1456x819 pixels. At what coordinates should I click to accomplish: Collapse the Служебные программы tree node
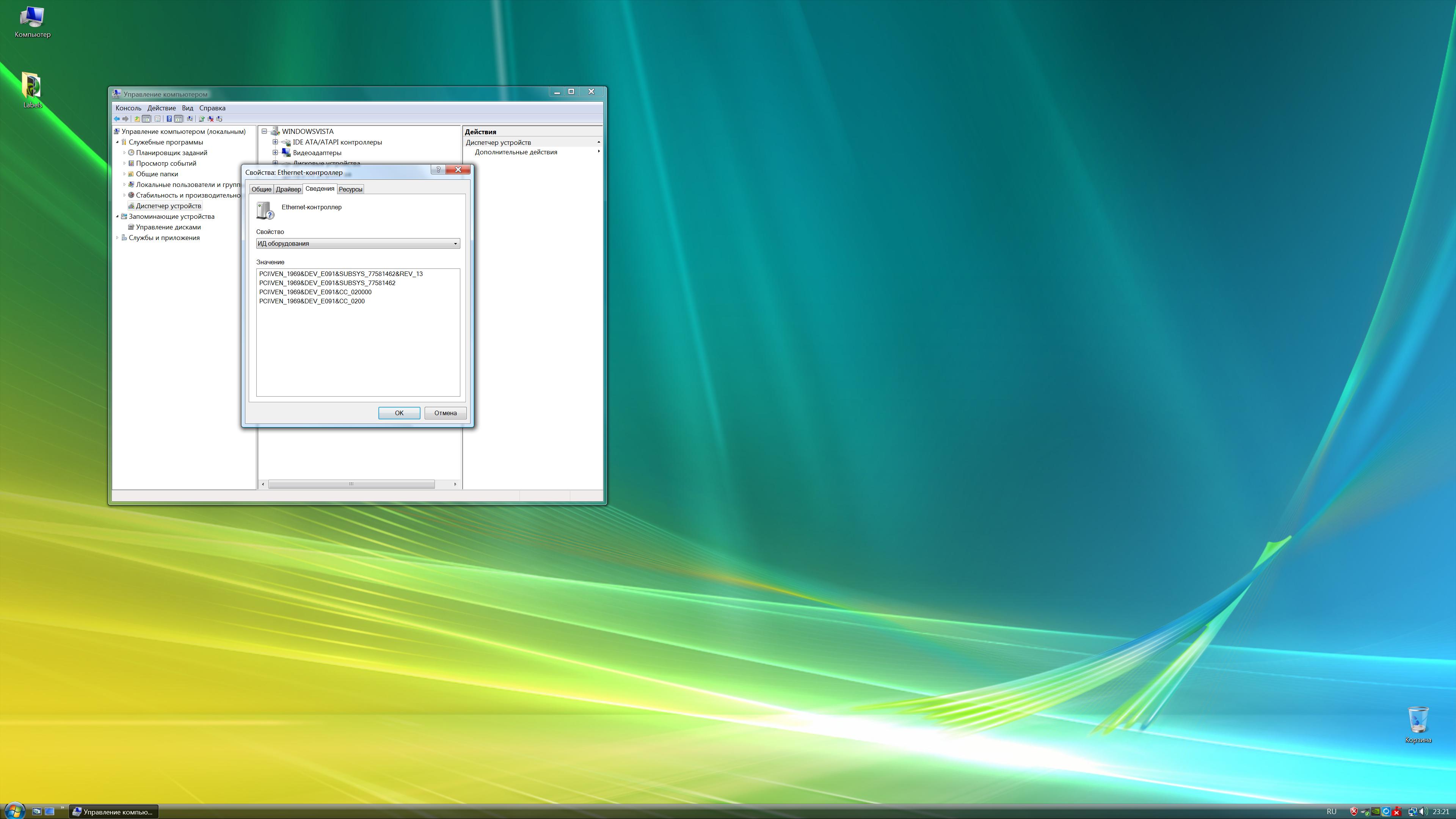pyautogui.click(x=118, y=142)
